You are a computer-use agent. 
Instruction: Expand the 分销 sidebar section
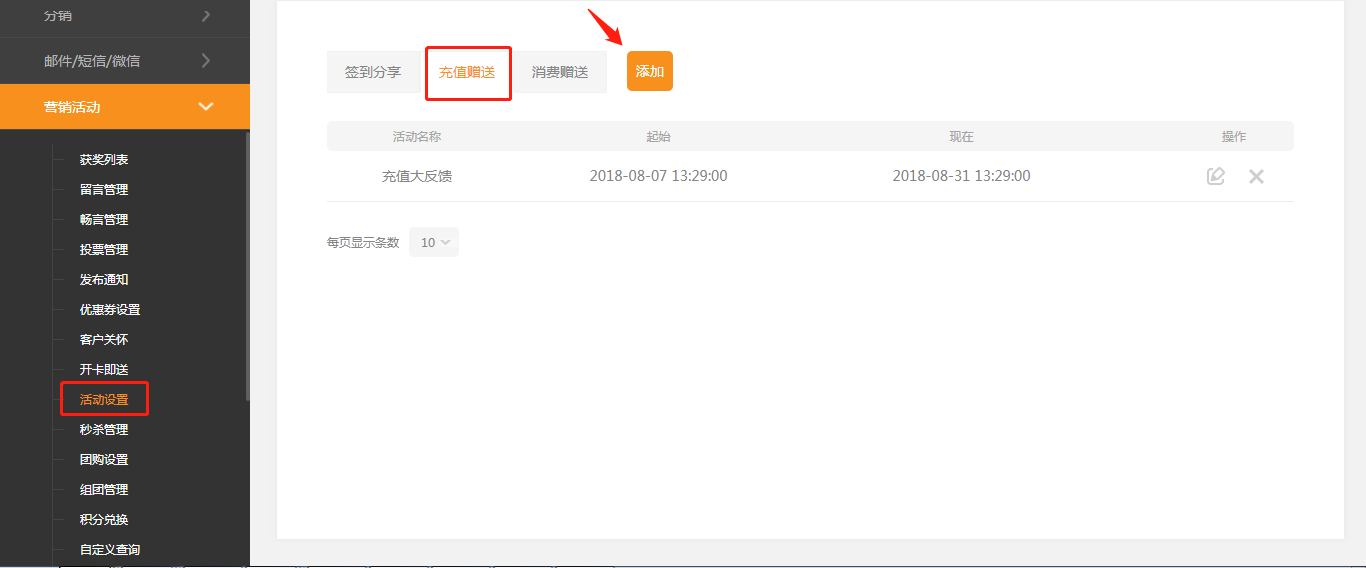click(x=125, y=16)
